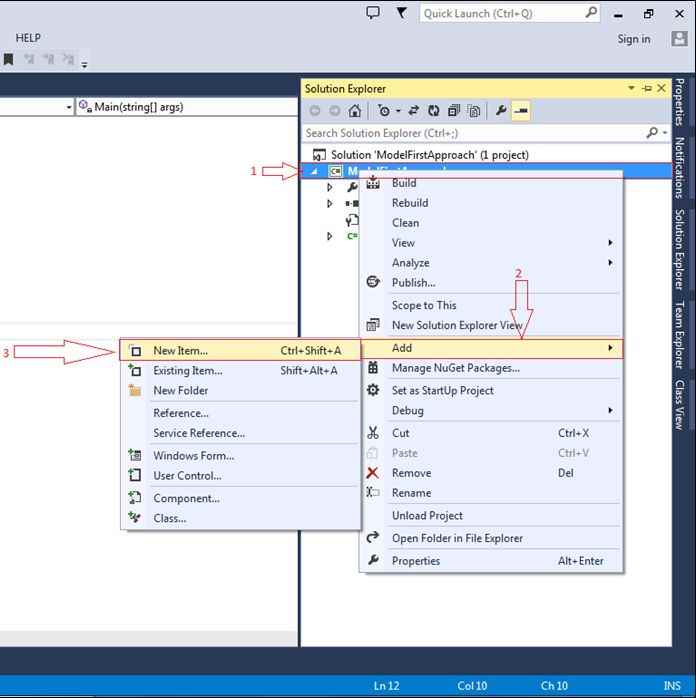Open the HELP menu
The height and width of the screenshot is (698, 696).
pos(28,38)
